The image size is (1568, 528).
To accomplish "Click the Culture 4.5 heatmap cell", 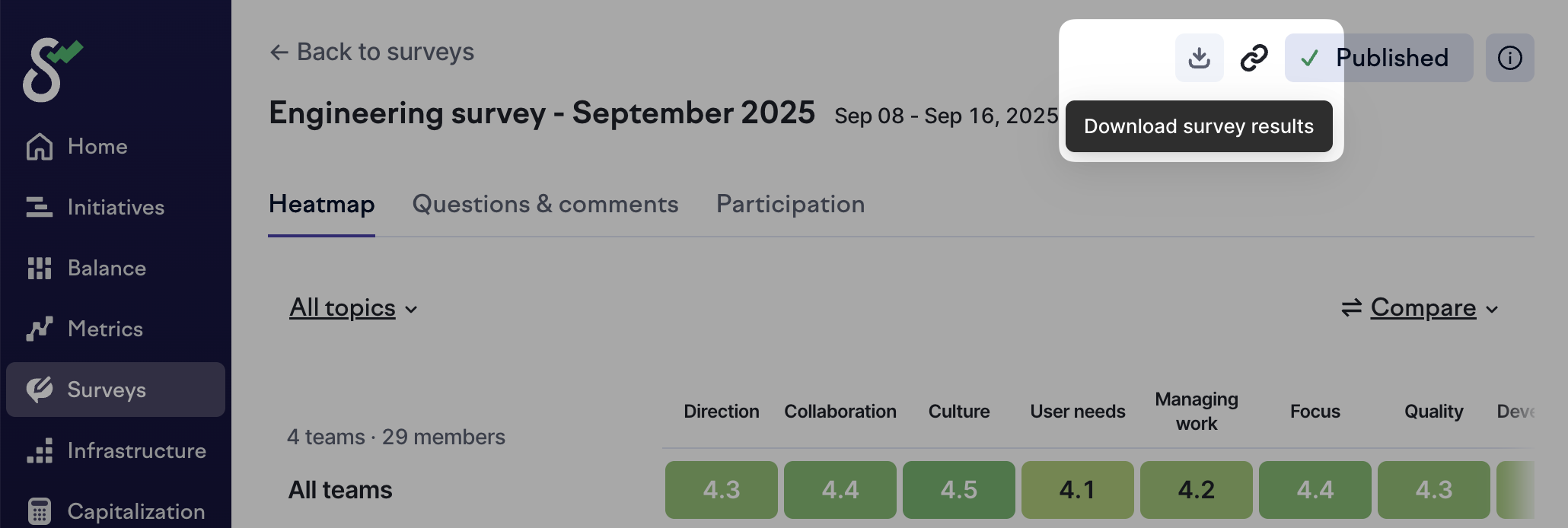I will click(x=958, y=490).
